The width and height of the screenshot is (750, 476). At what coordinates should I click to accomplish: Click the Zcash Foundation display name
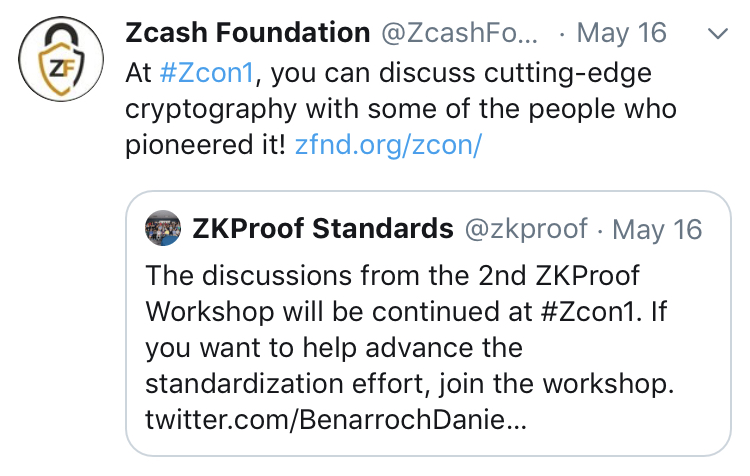coord(248,33)
